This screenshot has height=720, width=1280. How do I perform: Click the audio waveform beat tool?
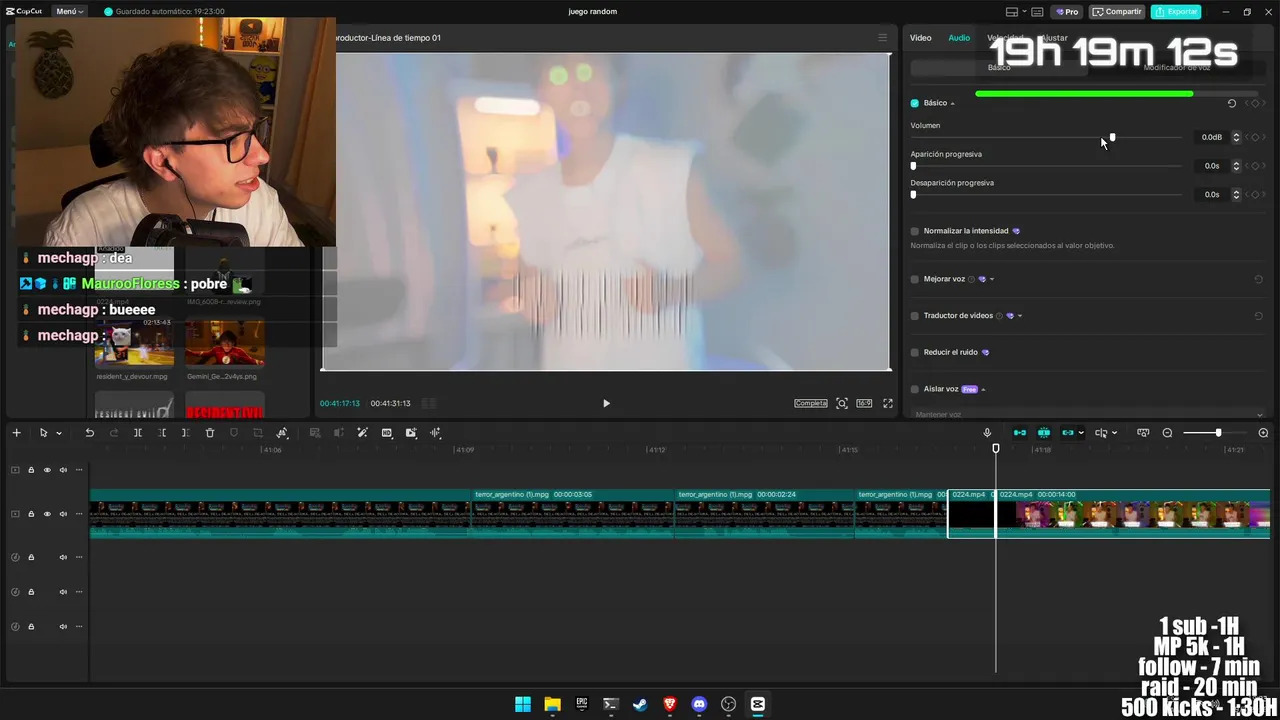(x=436, y=433)
